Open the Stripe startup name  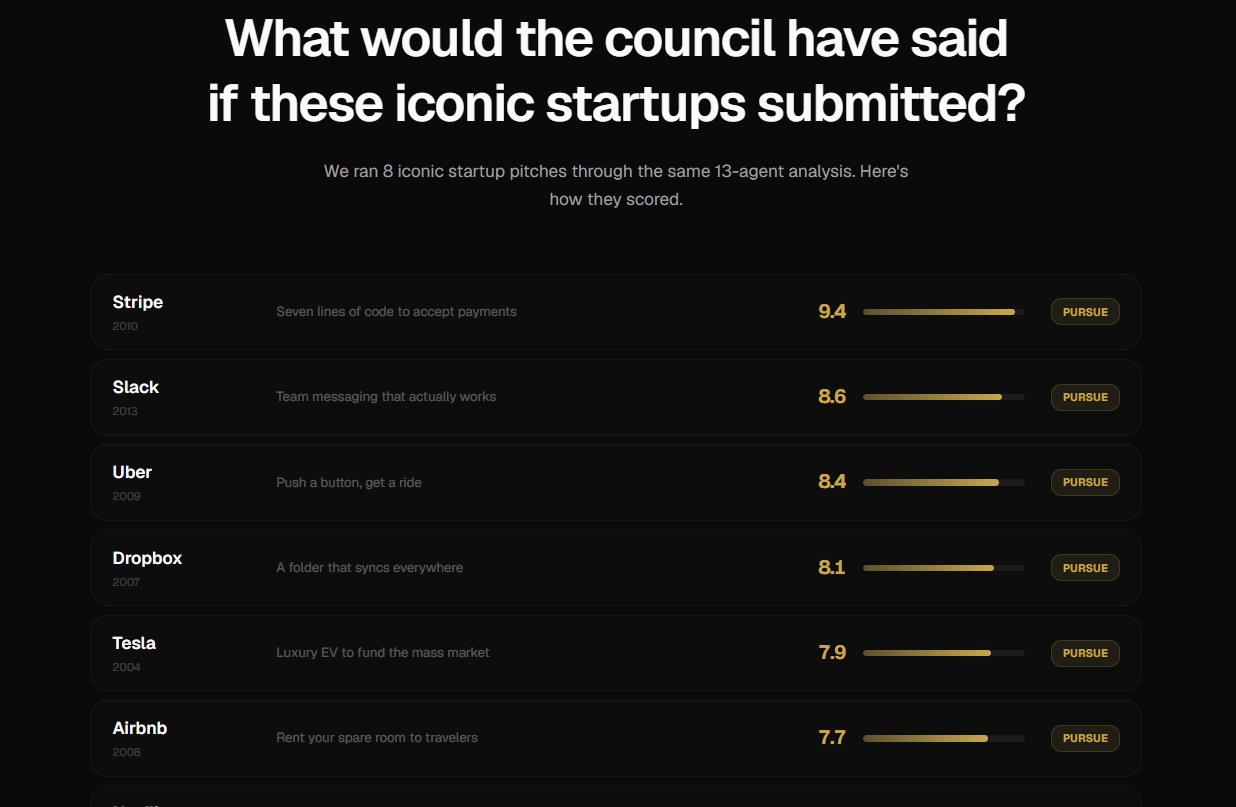click(x=138, y=302)
